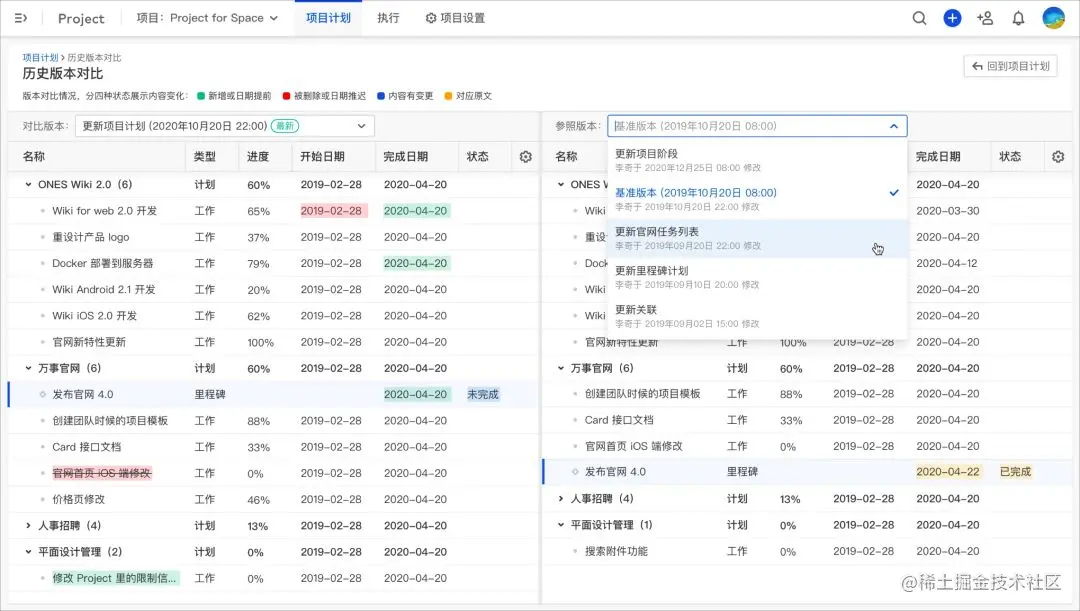Click the red 被删除或日期推迟 legend swatch

286,96
